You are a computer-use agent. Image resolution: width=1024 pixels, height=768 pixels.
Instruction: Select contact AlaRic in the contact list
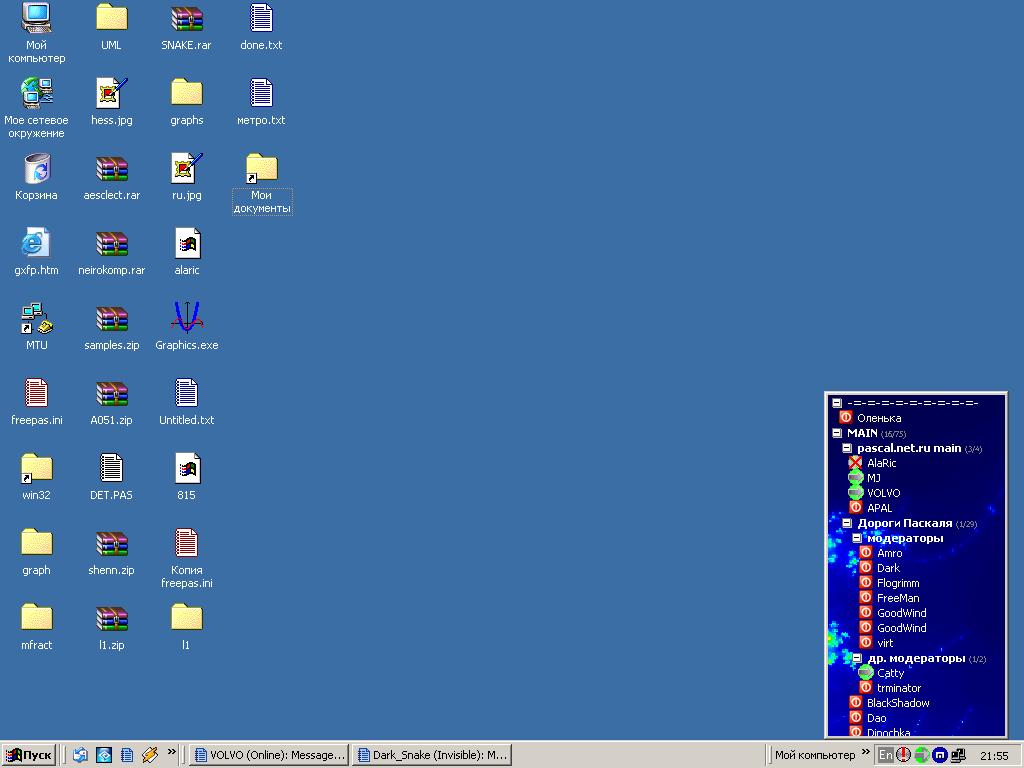coord(881,463)
